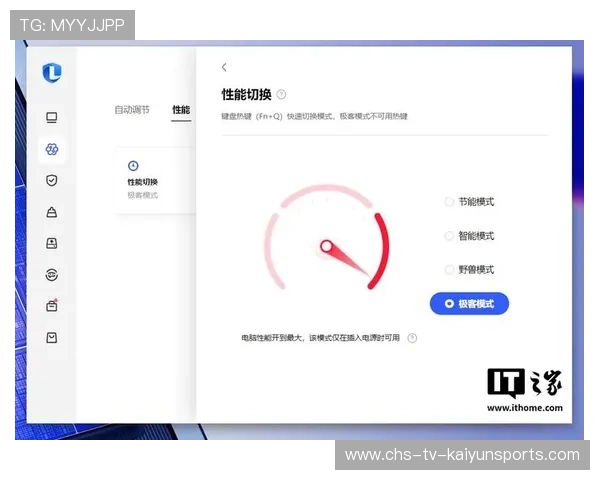Select the 节能模式 radio option
The image size is (600, 480).
tap(470, 202)
